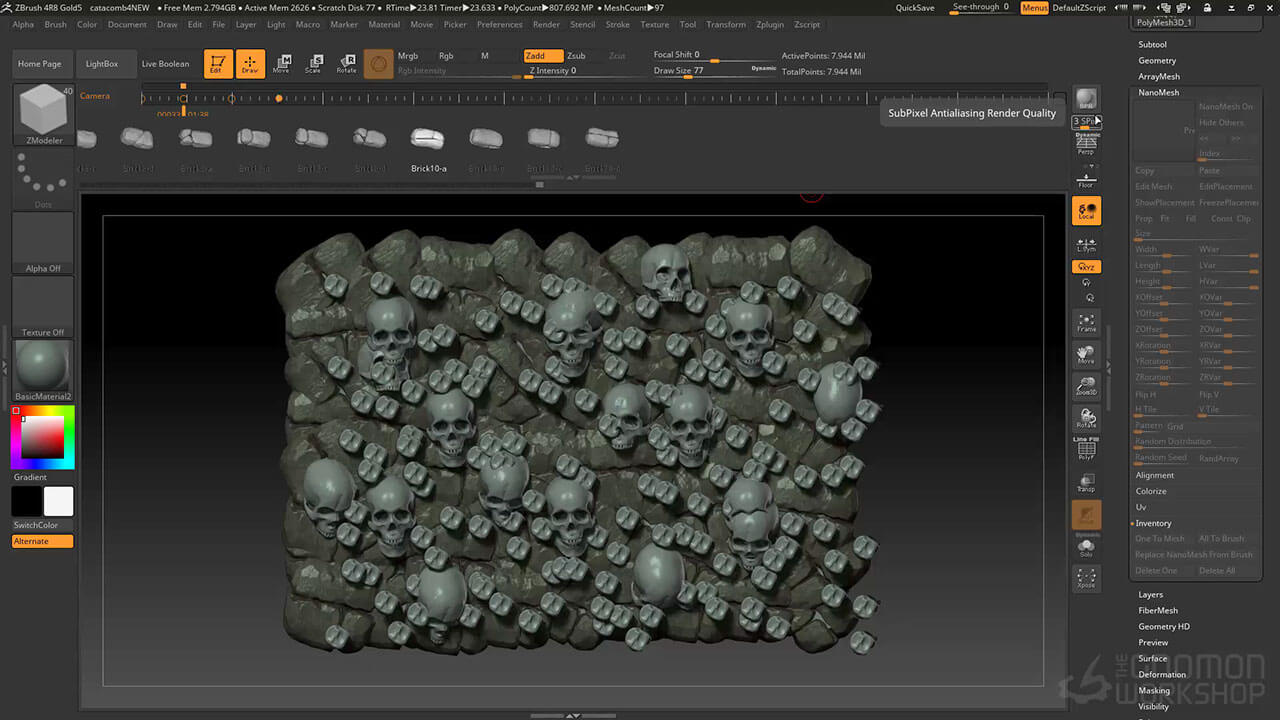Click the Rotate tool in top shelf
This screenshot has width=1280, height=720.
pyautogui.click(x=346, y=64)
